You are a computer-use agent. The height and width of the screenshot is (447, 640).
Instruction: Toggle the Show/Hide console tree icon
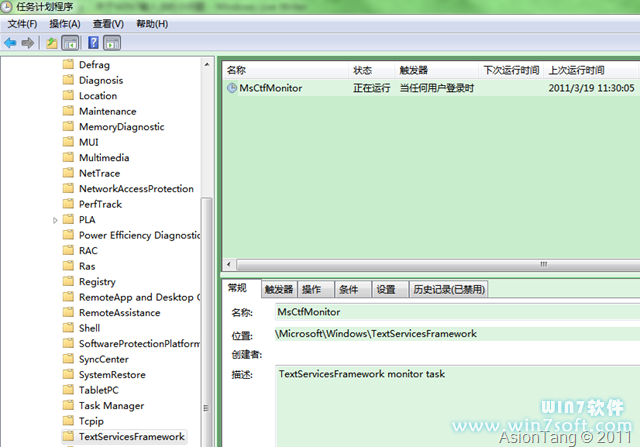[70, 43]
